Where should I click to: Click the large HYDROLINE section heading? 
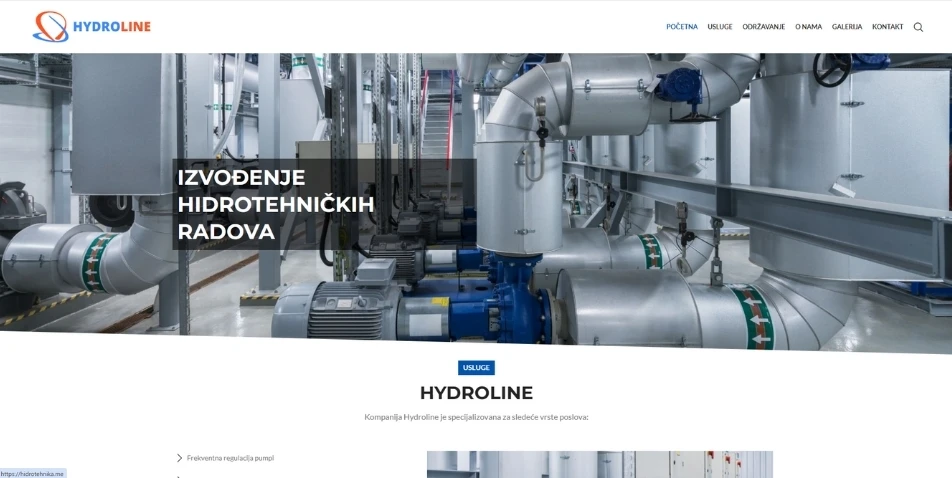click(476, 393)
